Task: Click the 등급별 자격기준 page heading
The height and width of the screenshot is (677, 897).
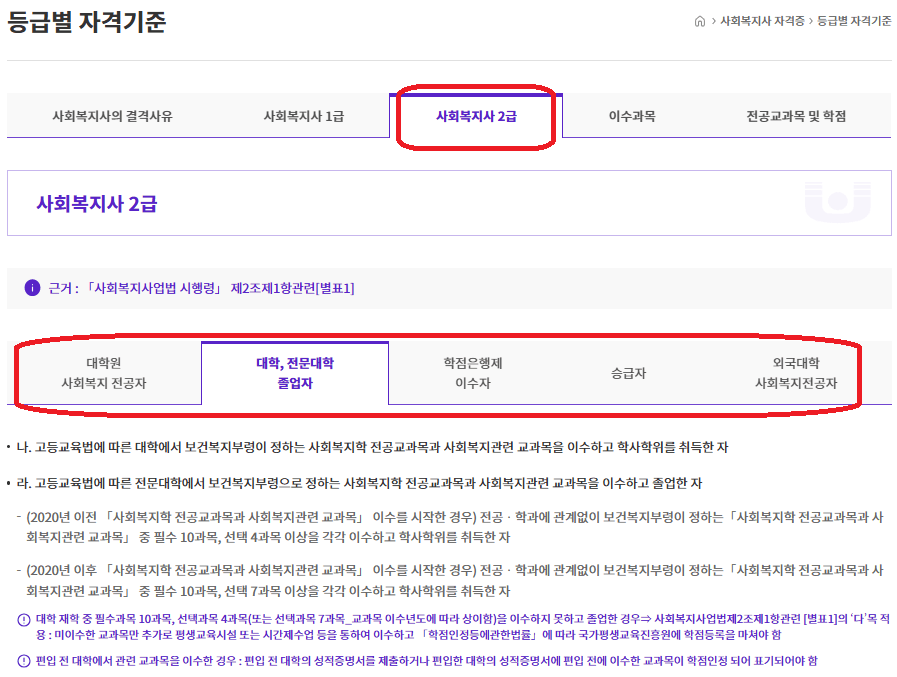Action: [x=86, y=22]
